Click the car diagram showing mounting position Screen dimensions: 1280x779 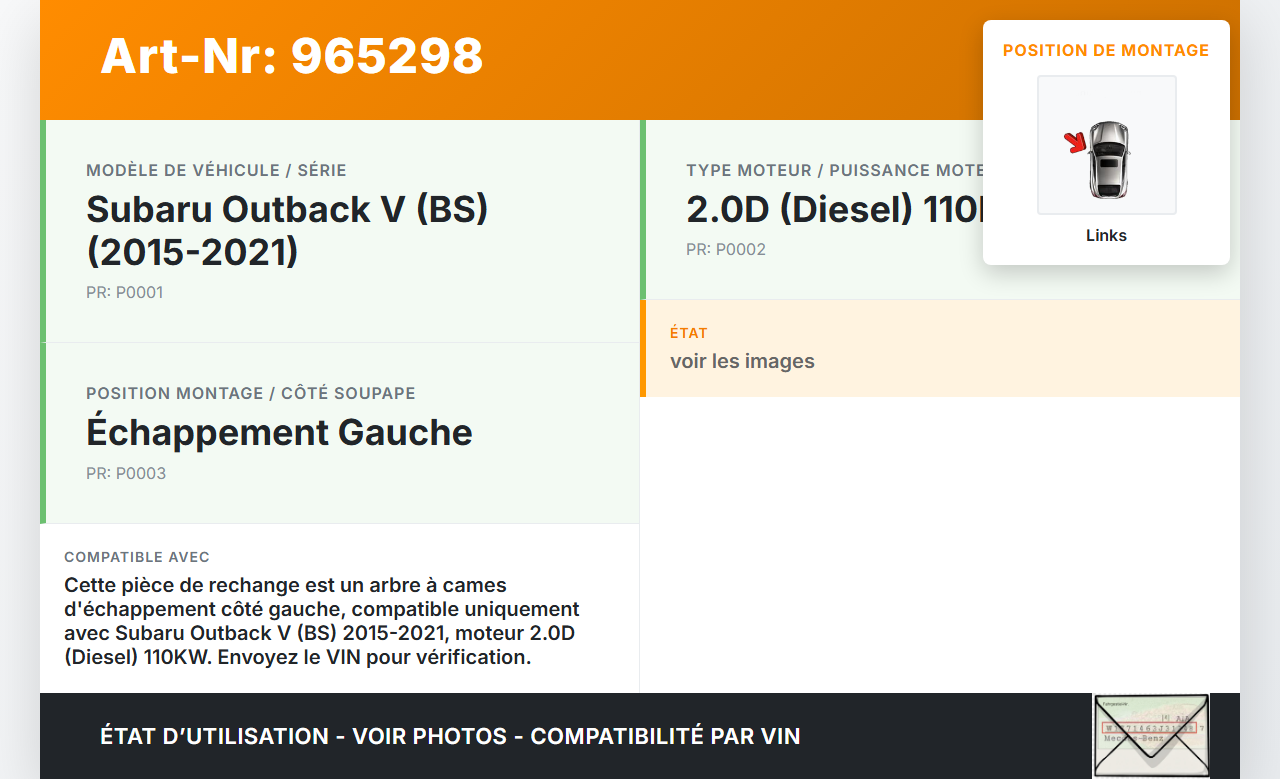[x=1106, y=144]
